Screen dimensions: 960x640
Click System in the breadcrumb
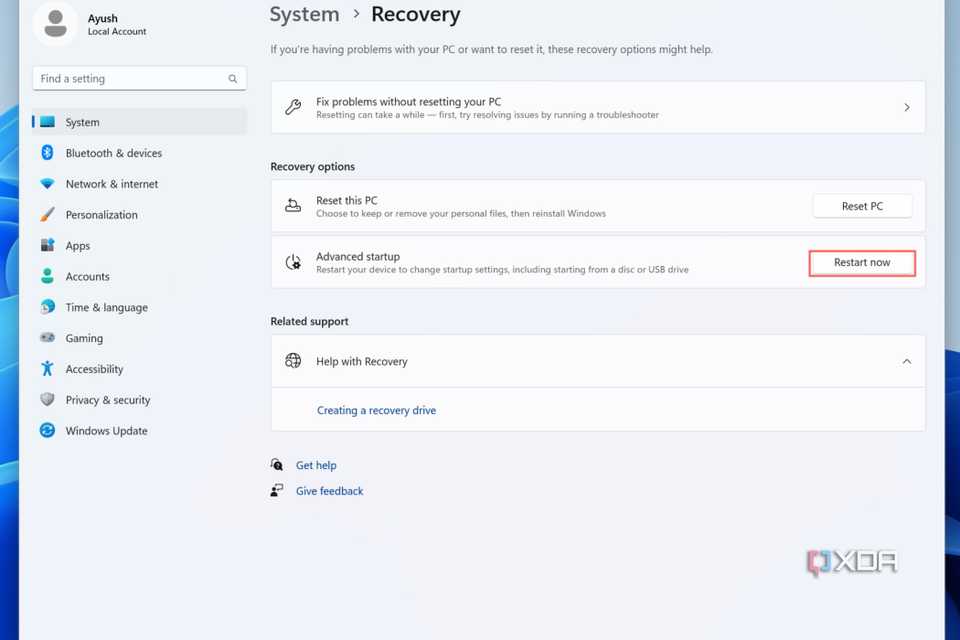click(x=304, y=14)
